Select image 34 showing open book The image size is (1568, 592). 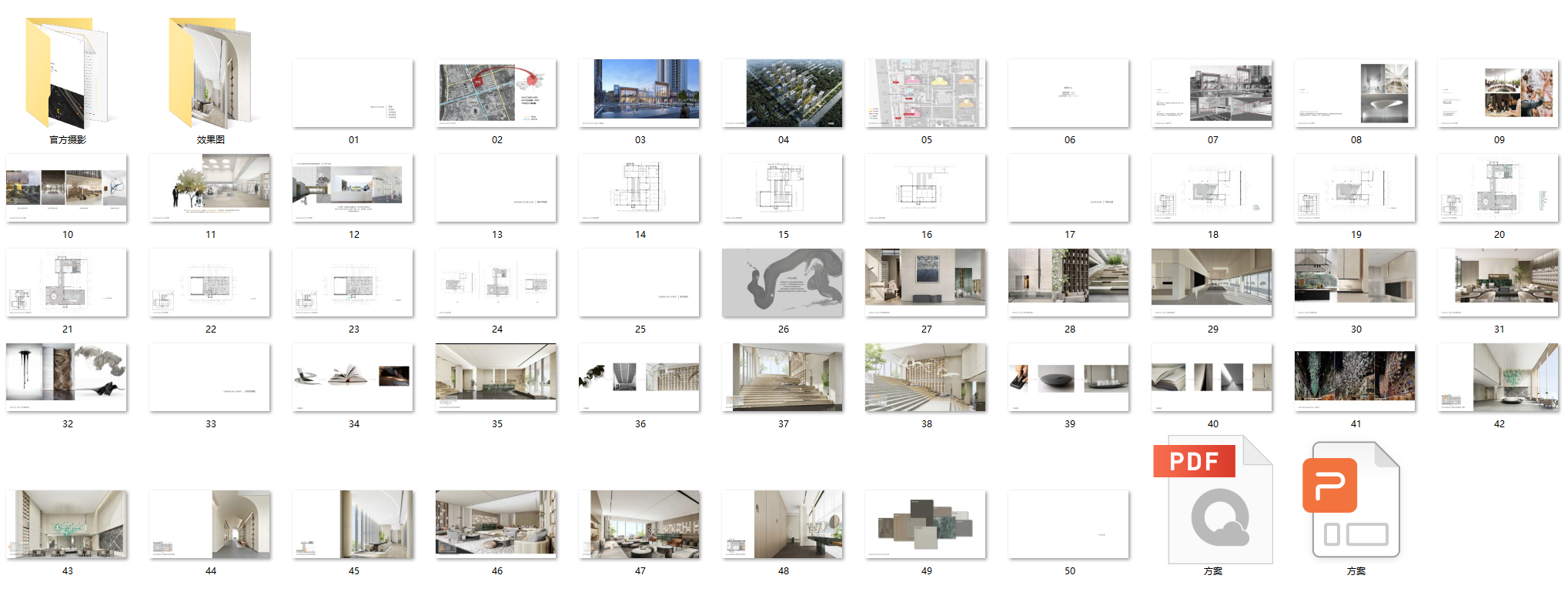[353, 377]
